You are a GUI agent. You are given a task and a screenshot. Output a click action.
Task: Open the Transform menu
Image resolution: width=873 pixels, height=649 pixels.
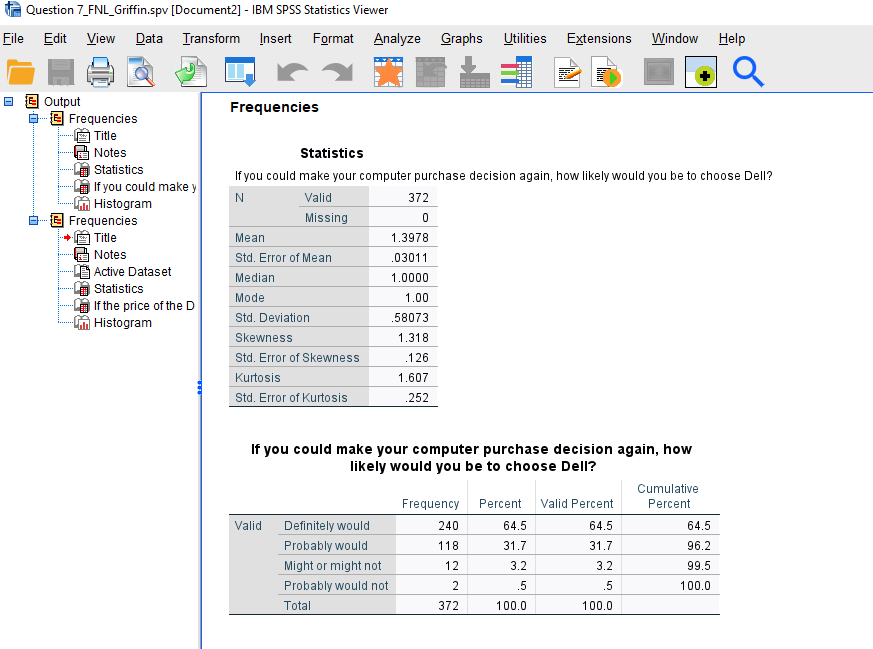click(210, 39)
